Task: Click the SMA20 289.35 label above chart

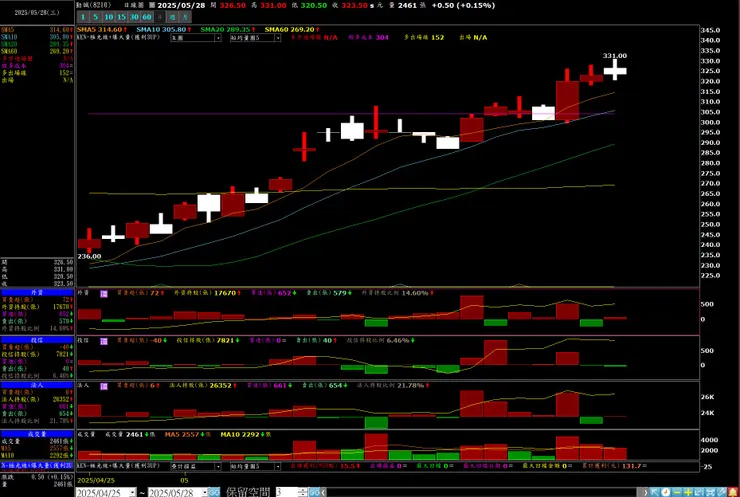Action: 228,29
